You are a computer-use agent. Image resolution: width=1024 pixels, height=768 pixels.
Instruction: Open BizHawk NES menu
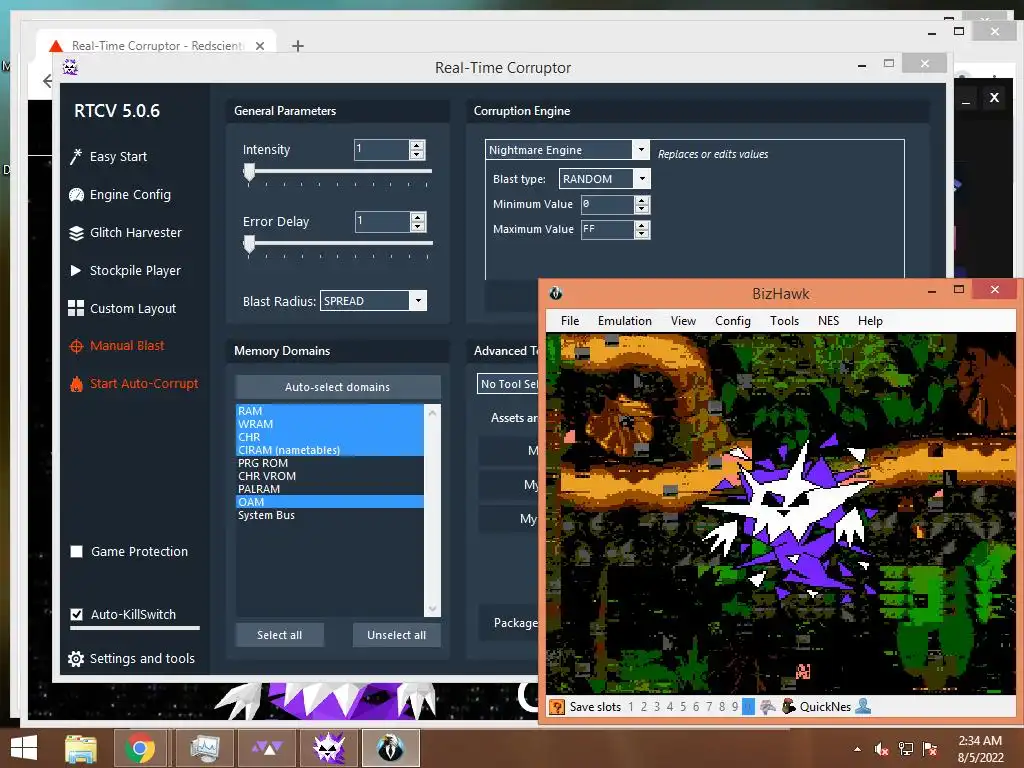(x=828, y=321)
